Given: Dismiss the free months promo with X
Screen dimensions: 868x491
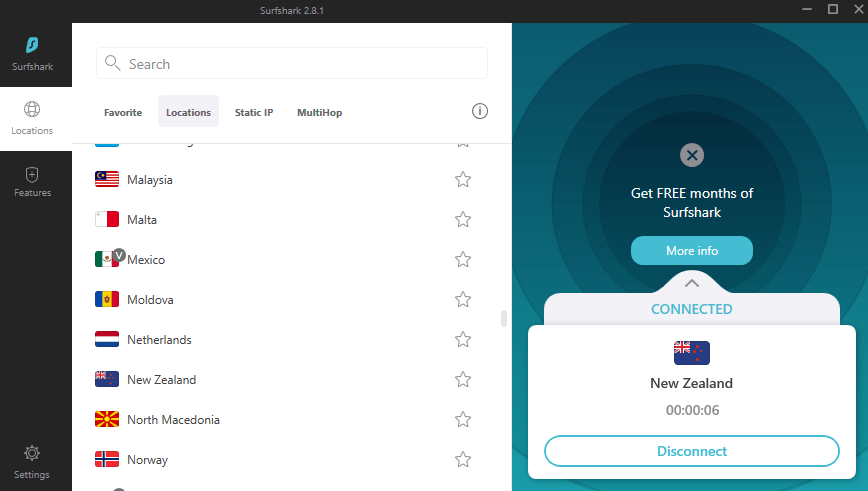Looking at the screenshot, I should [692, 155].
